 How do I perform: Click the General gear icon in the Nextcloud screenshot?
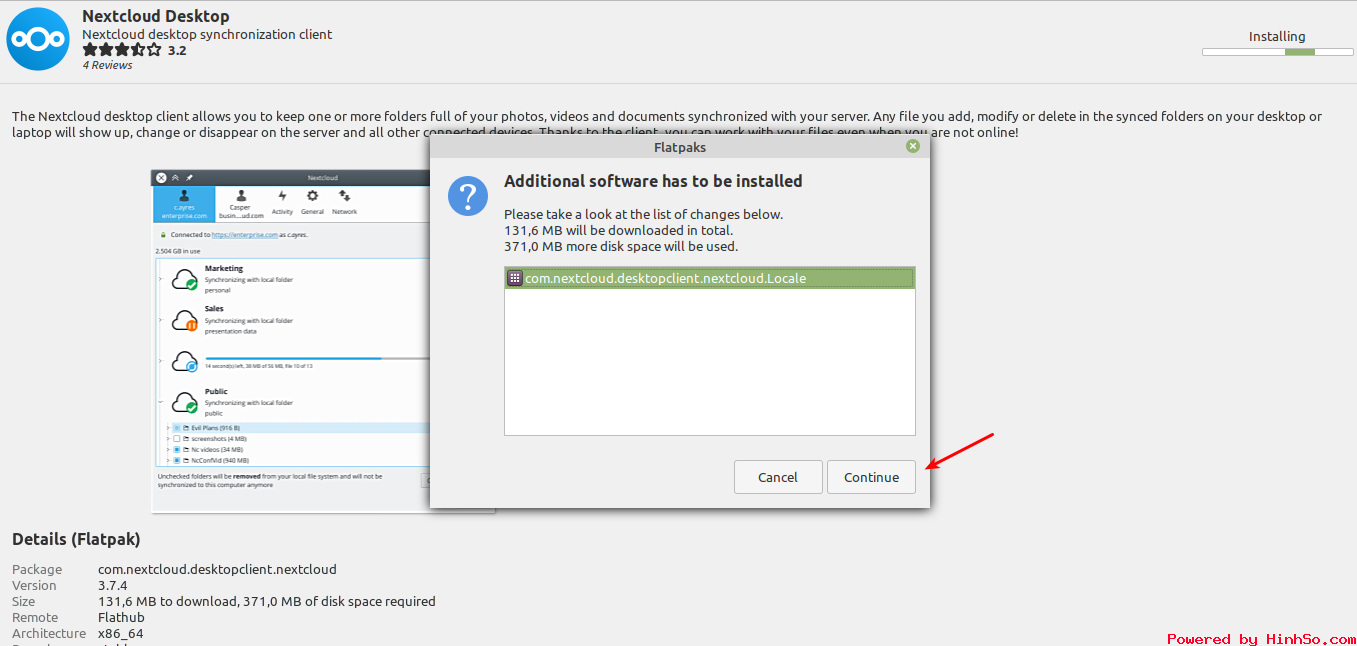(x=313, y=196)
